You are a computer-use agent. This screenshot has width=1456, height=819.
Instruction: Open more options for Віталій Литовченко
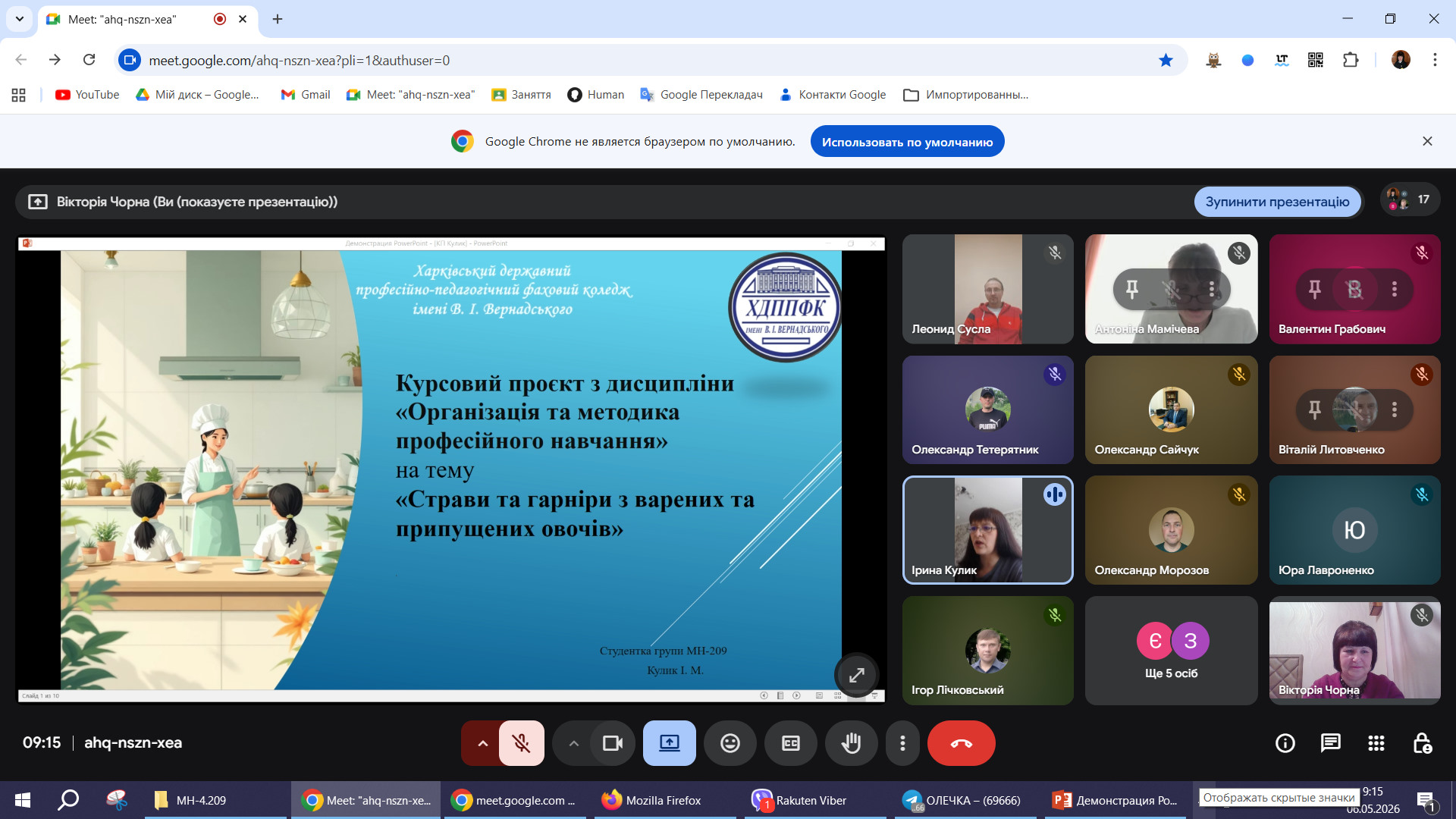click(1395, 409)
